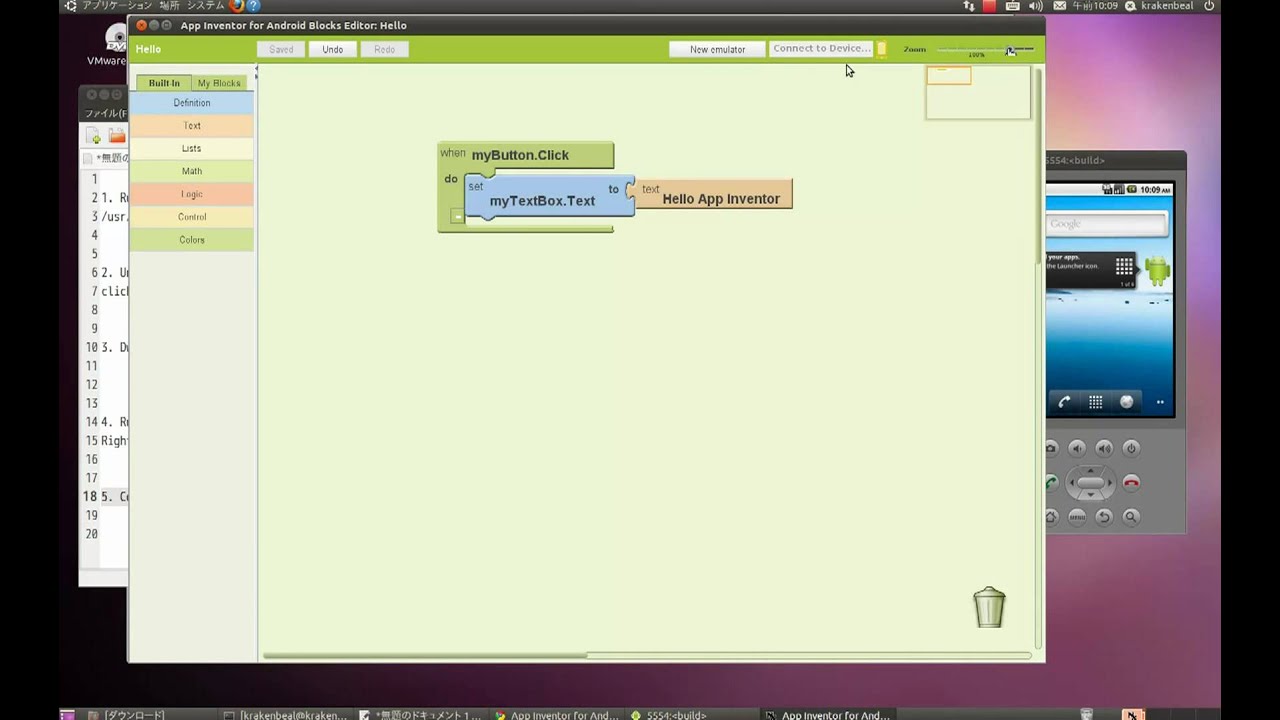Viewport: 1280px width, 720px height.
Task: Open the help icon in top panel
Action: pyautogui.click(x=253, y=6)
